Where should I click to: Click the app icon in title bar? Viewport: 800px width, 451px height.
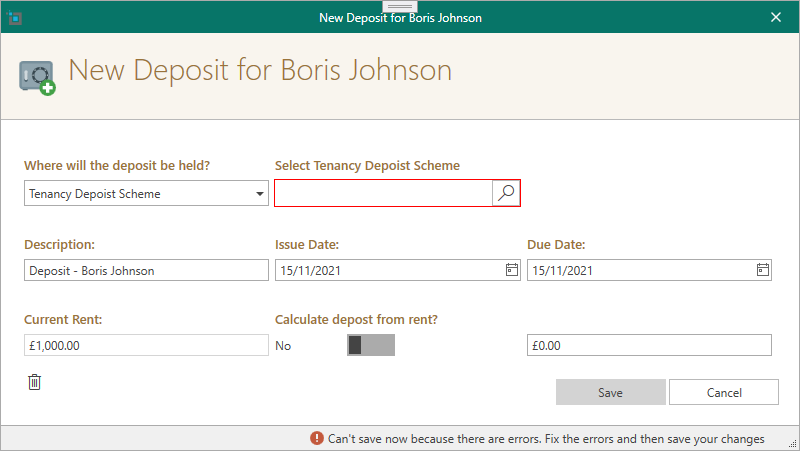tap(15, 18)
